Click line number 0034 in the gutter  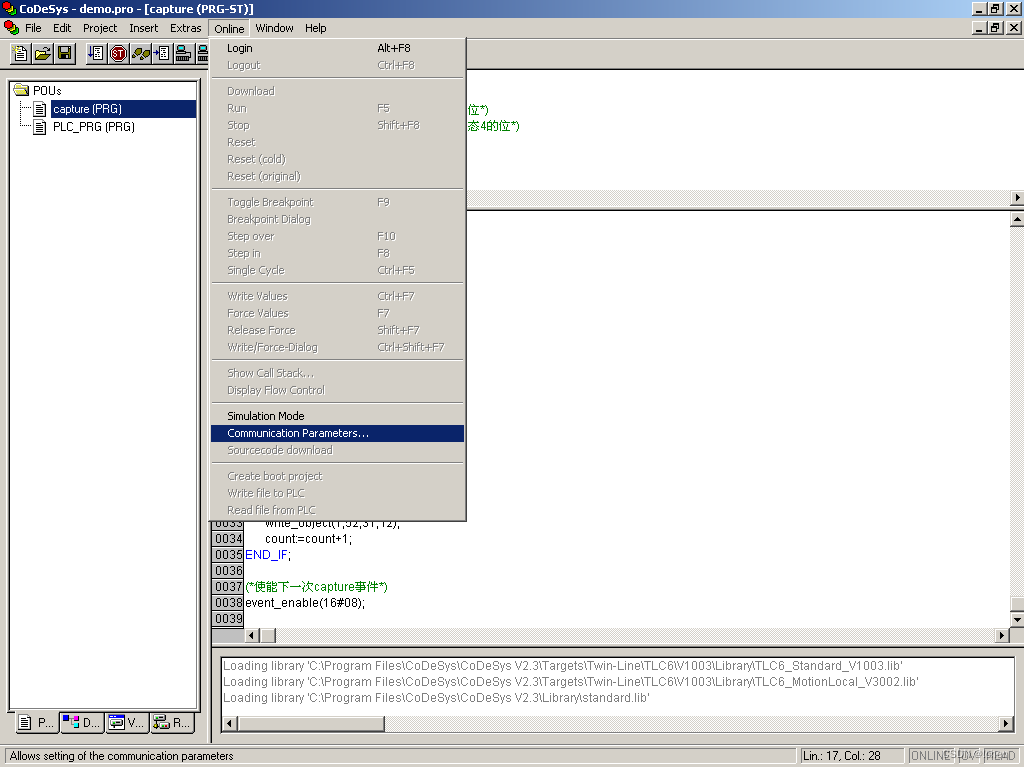pyautogui.click(x=229, y=539)
